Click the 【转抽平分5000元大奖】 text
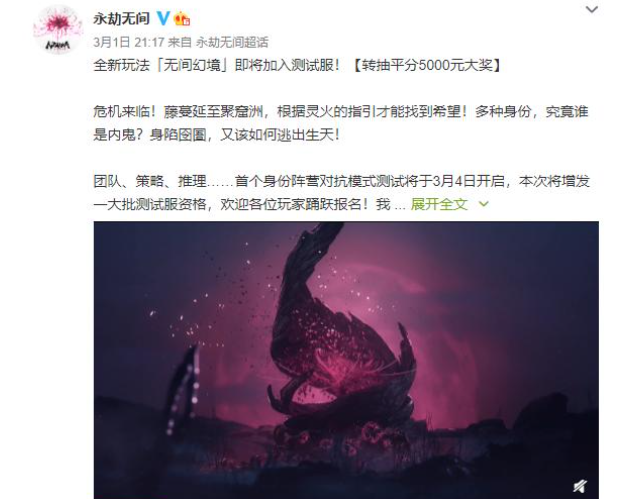 (427, 65)
